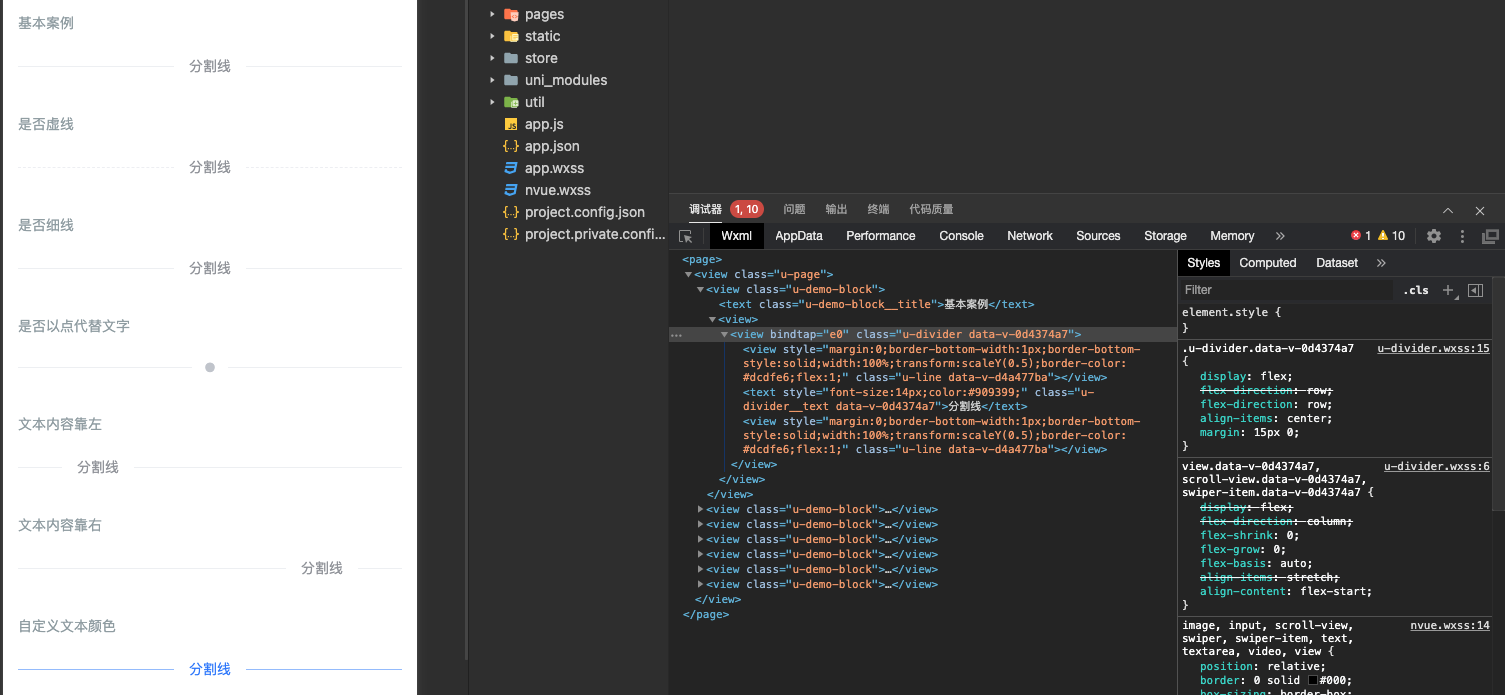
Task: Click the yellow warning triangle count
Action: (1385, 236)
